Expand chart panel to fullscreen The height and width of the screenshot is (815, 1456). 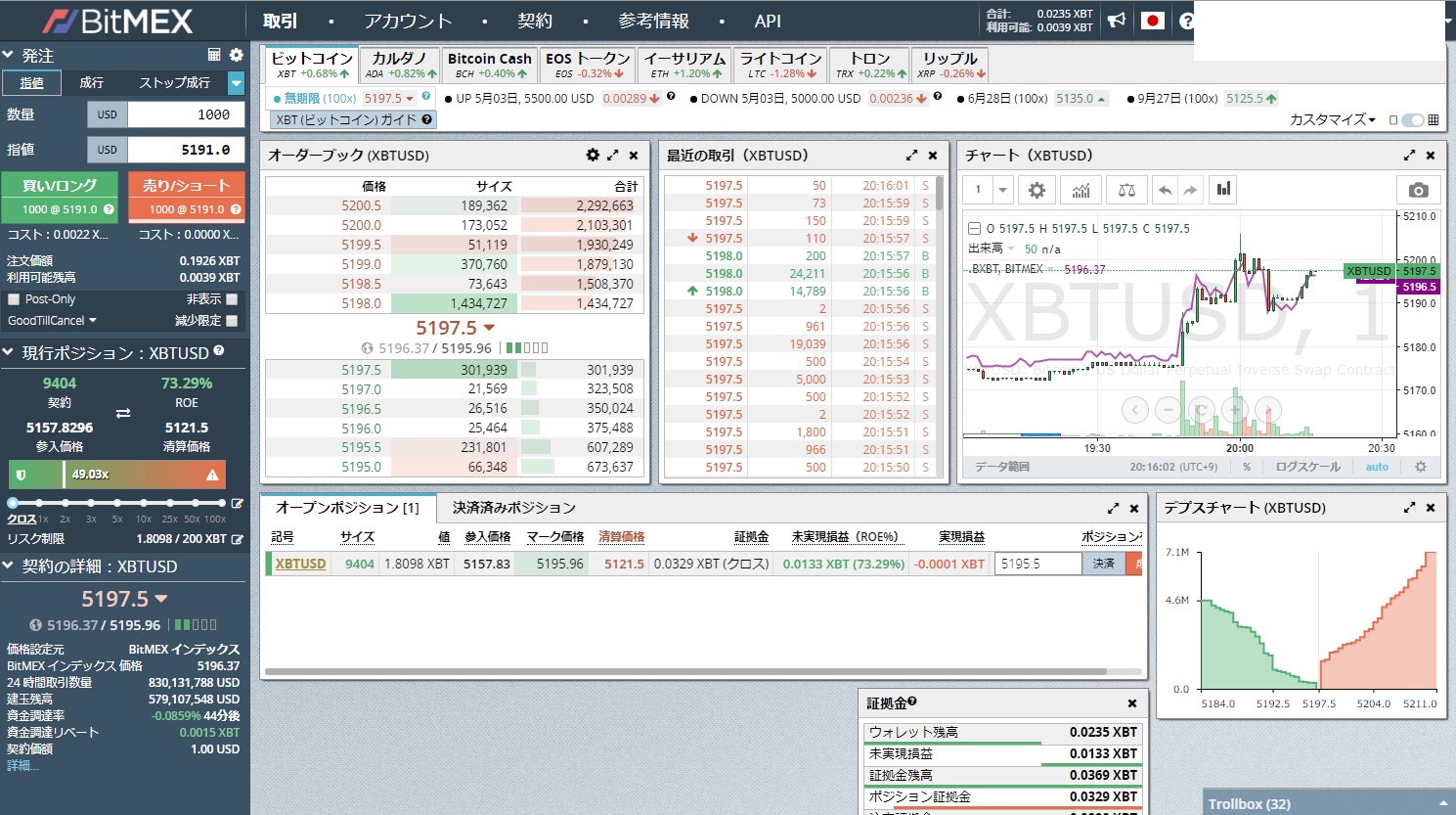pos(1409,155)
